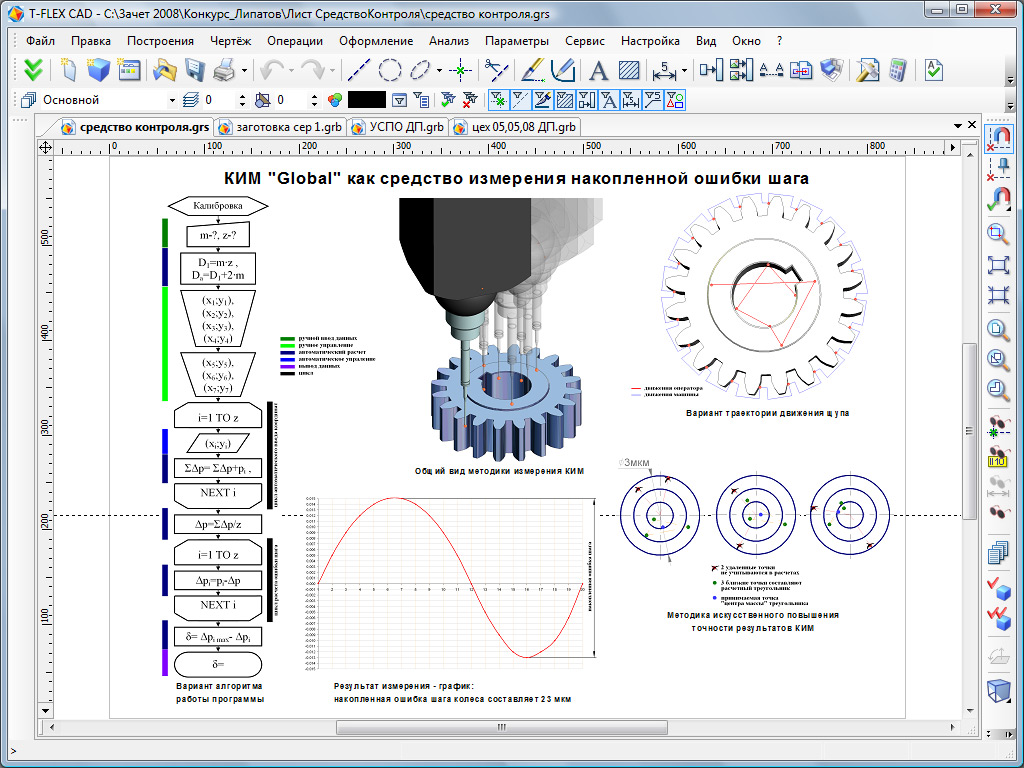Click the page zoom magnifier icon

pyautogui.click(x=998, y=328)
